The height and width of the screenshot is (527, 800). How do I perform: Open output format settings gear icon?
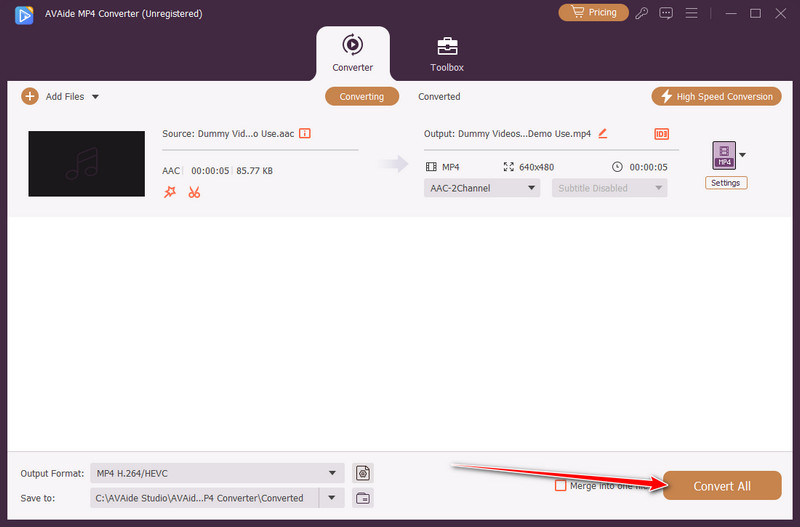tap(363, 473)
